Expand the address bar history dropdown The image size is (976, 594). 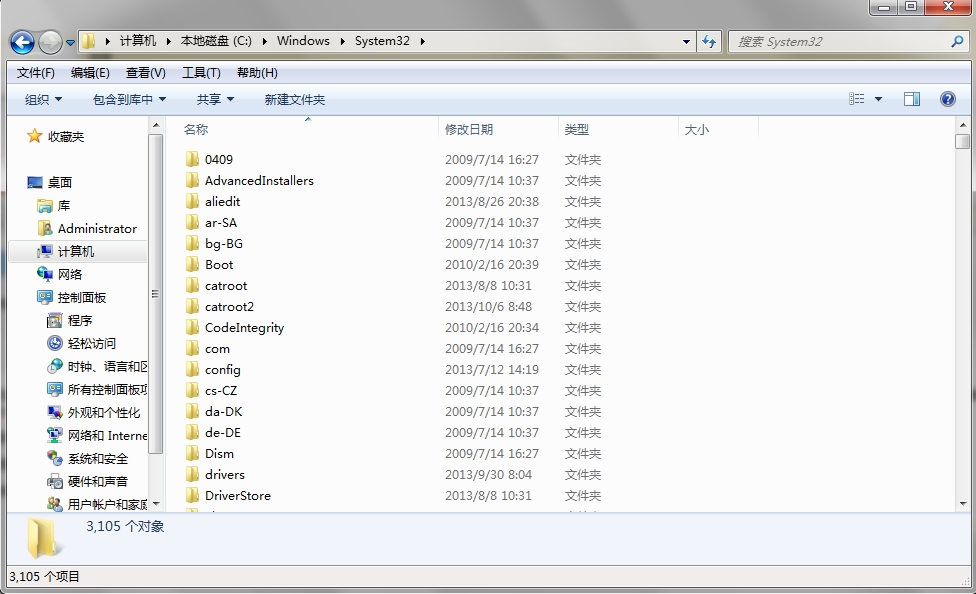pos(686,41)
